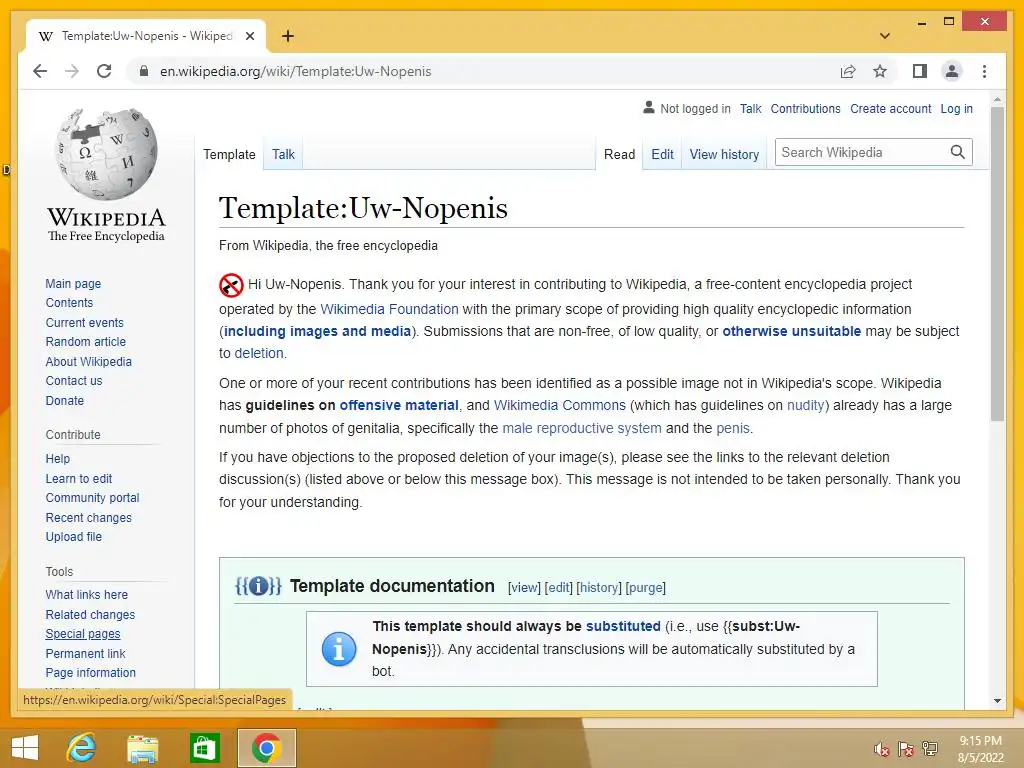This screenshot has height=768, width=1024.
Task: Bookmark this page with star icon
Action: 880,71
